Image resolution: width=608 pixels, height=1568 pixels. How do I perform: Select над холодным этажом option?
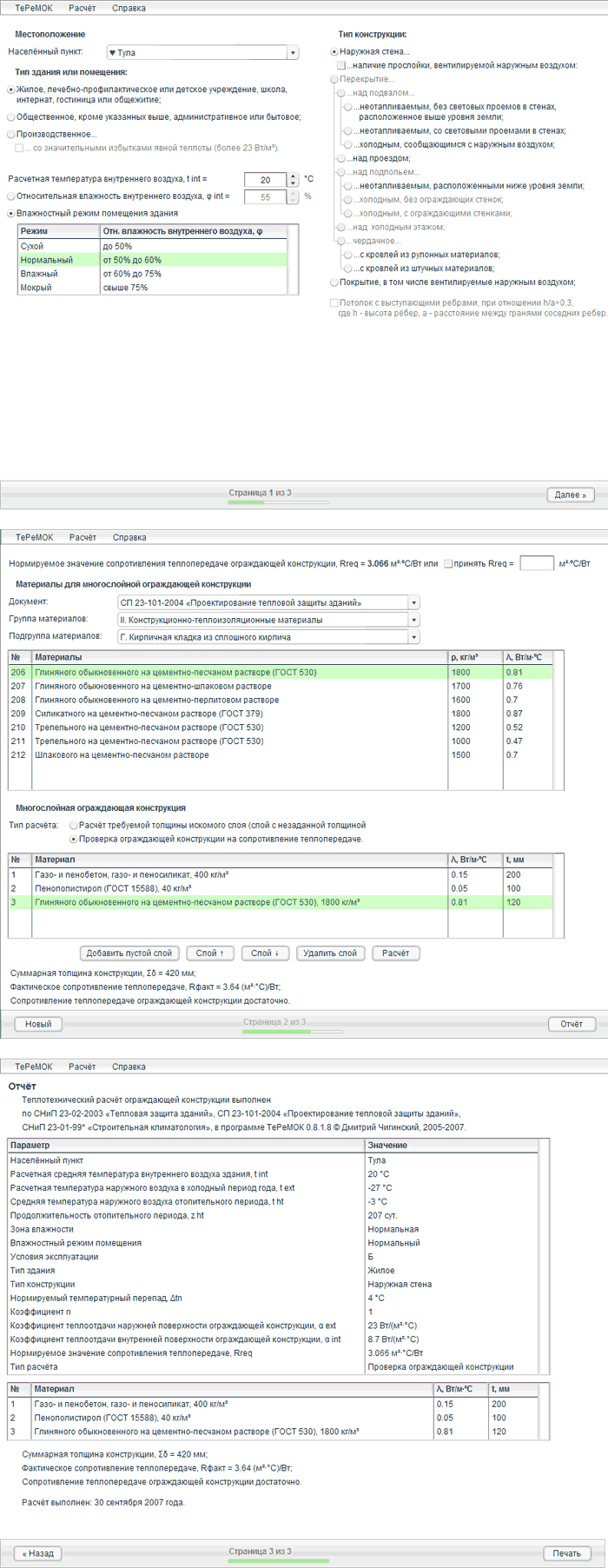tap(342, 227)
